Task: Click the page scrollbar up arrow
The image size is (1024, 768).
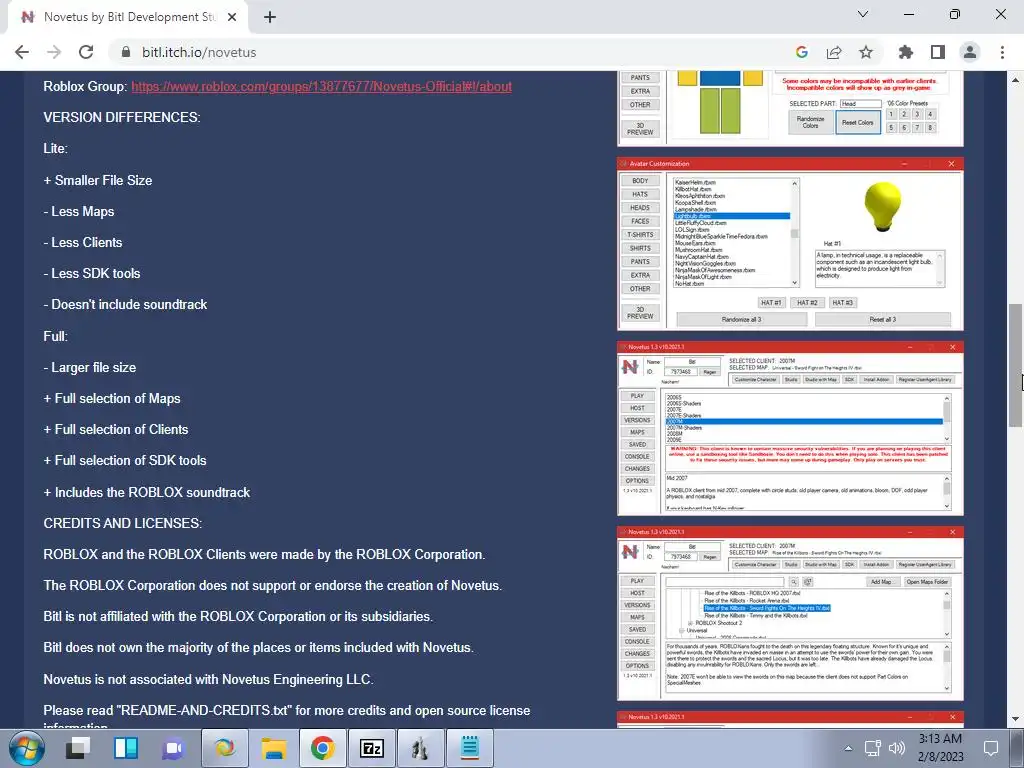Action: coord(1016,80)
